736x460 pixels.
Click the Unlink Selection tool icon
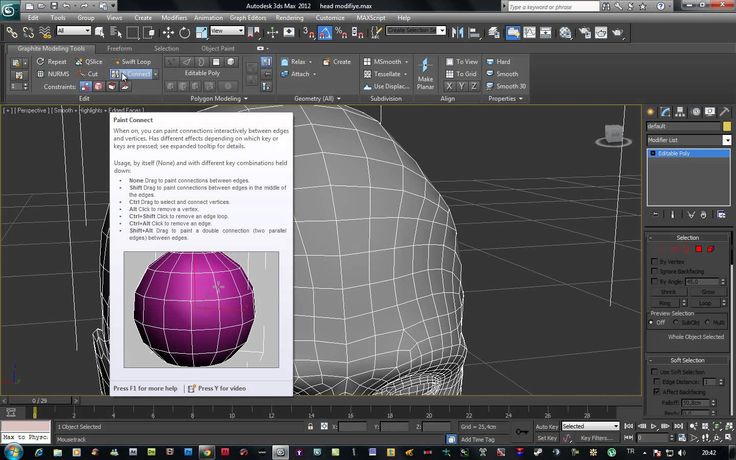[28, 32]
